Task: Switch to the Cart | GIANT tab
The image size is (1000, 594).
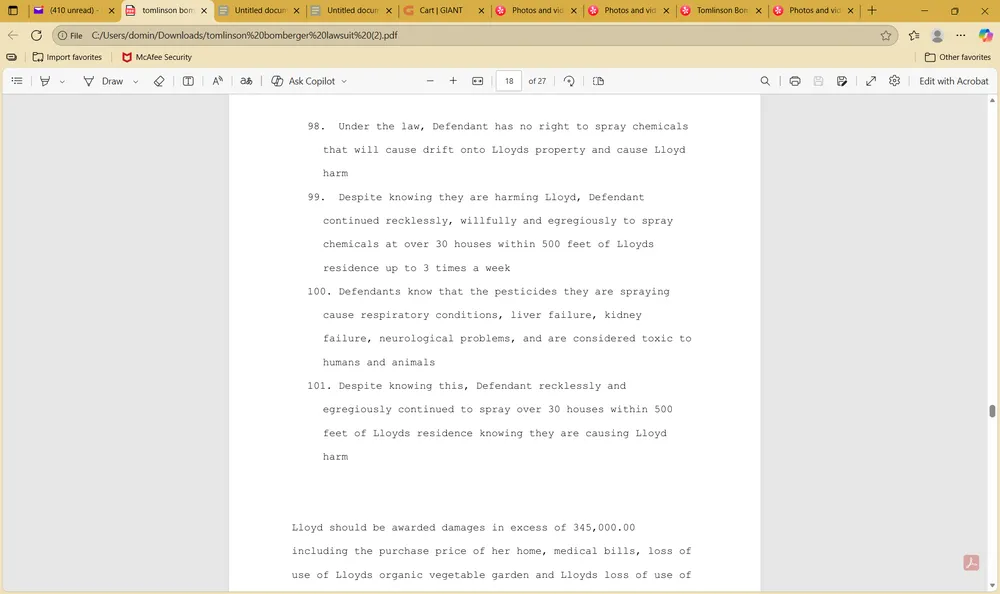Action: [439, 10]
